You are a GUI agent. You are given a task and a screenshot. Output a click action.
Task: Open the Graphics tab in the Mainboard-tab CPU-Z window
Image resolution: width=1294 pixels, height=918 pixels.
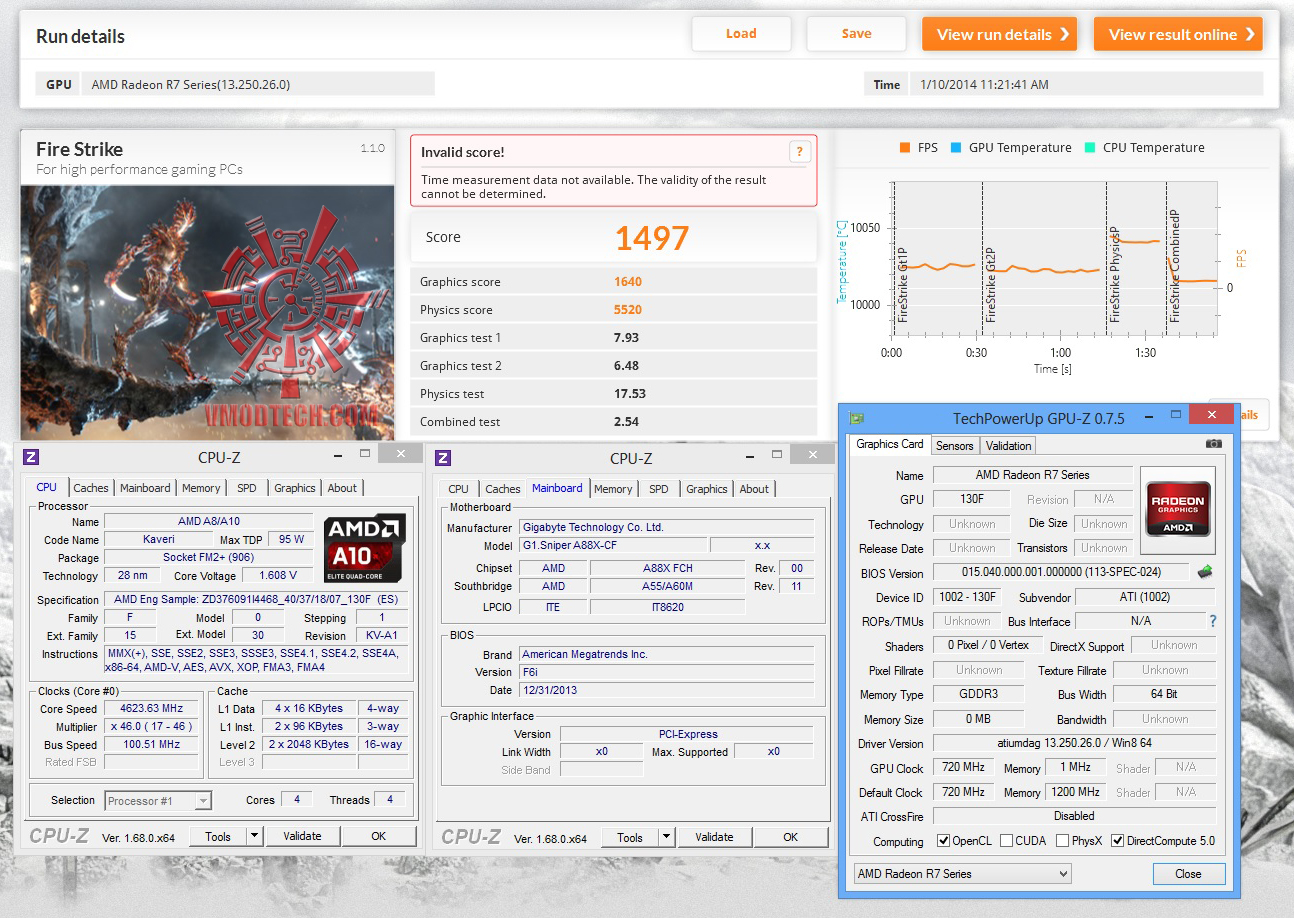click(707, 489)
